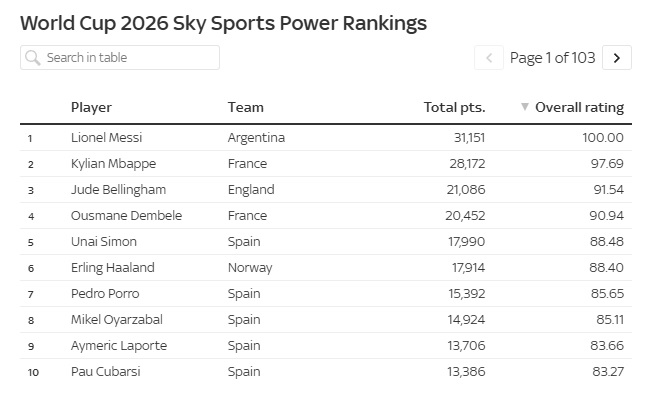
Task: Click on Jude Bellingham's name
Action: (118, 190)
